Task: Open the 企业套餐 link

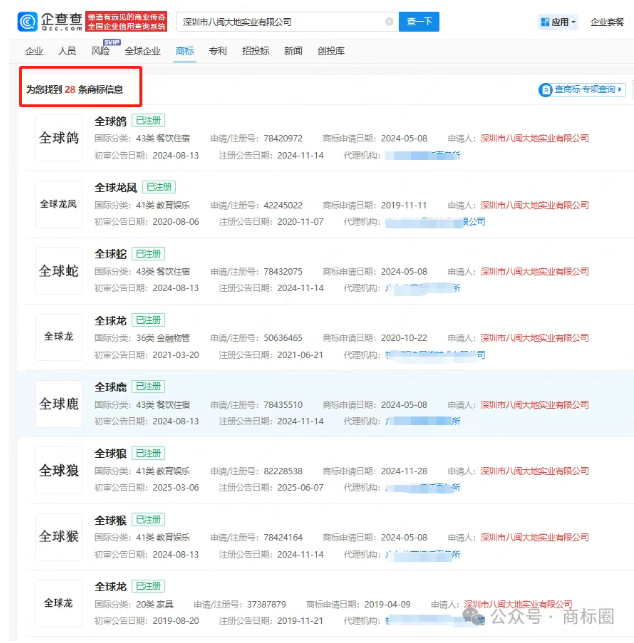Action: click(606, 21)
